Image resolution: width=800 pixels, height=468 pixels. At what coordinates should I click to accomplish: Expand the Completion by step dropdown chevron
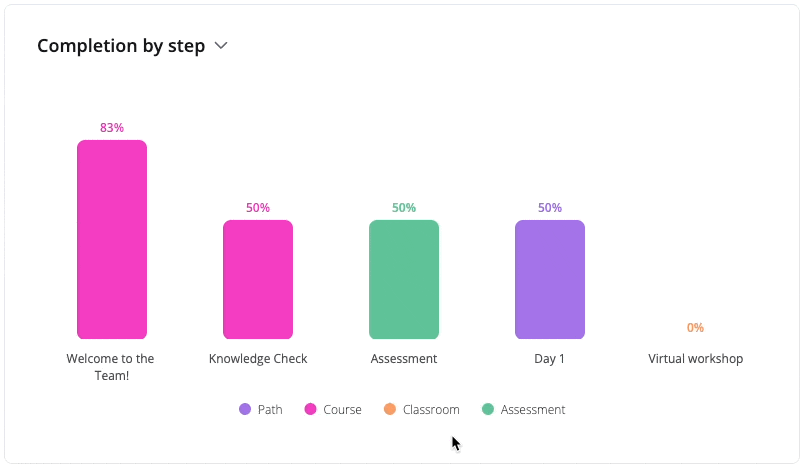pos(222,46)
